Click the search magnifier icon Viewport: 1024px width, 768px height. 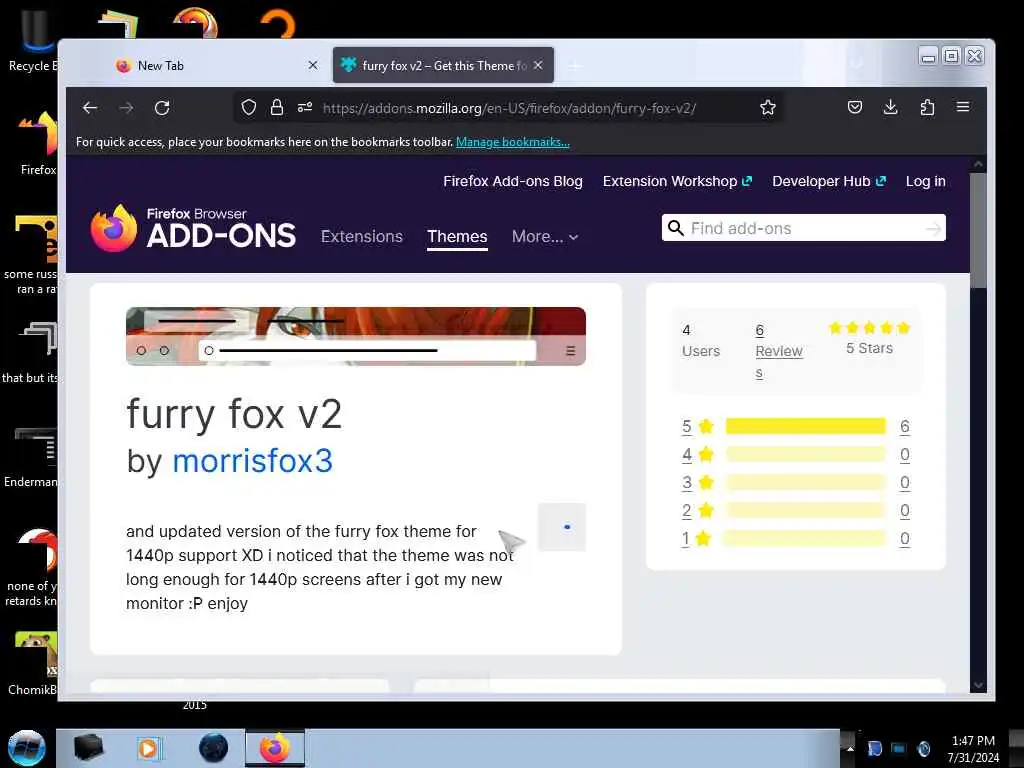click(x=676, y=228)
